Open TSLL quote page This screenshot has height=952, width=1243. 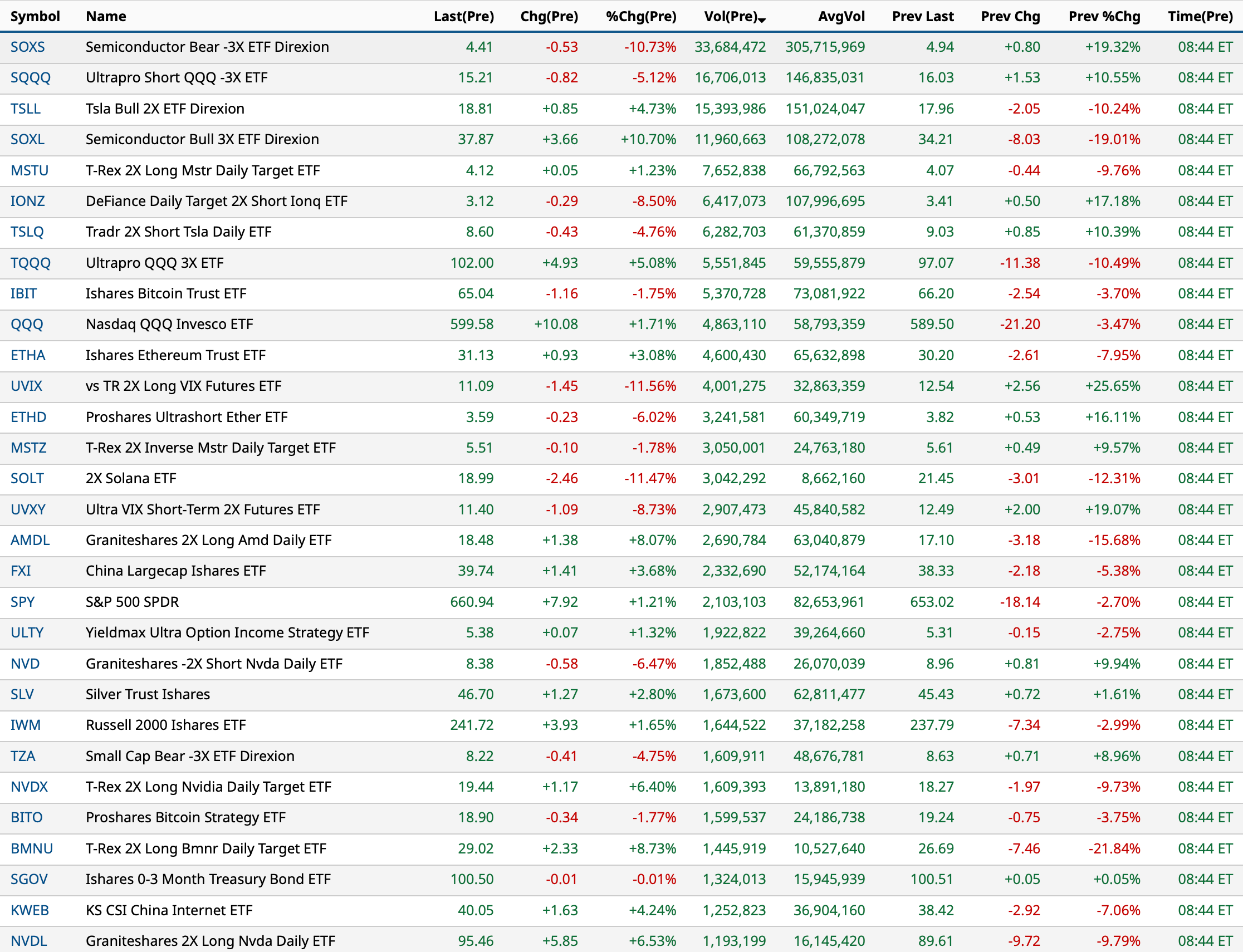point(26,109)
